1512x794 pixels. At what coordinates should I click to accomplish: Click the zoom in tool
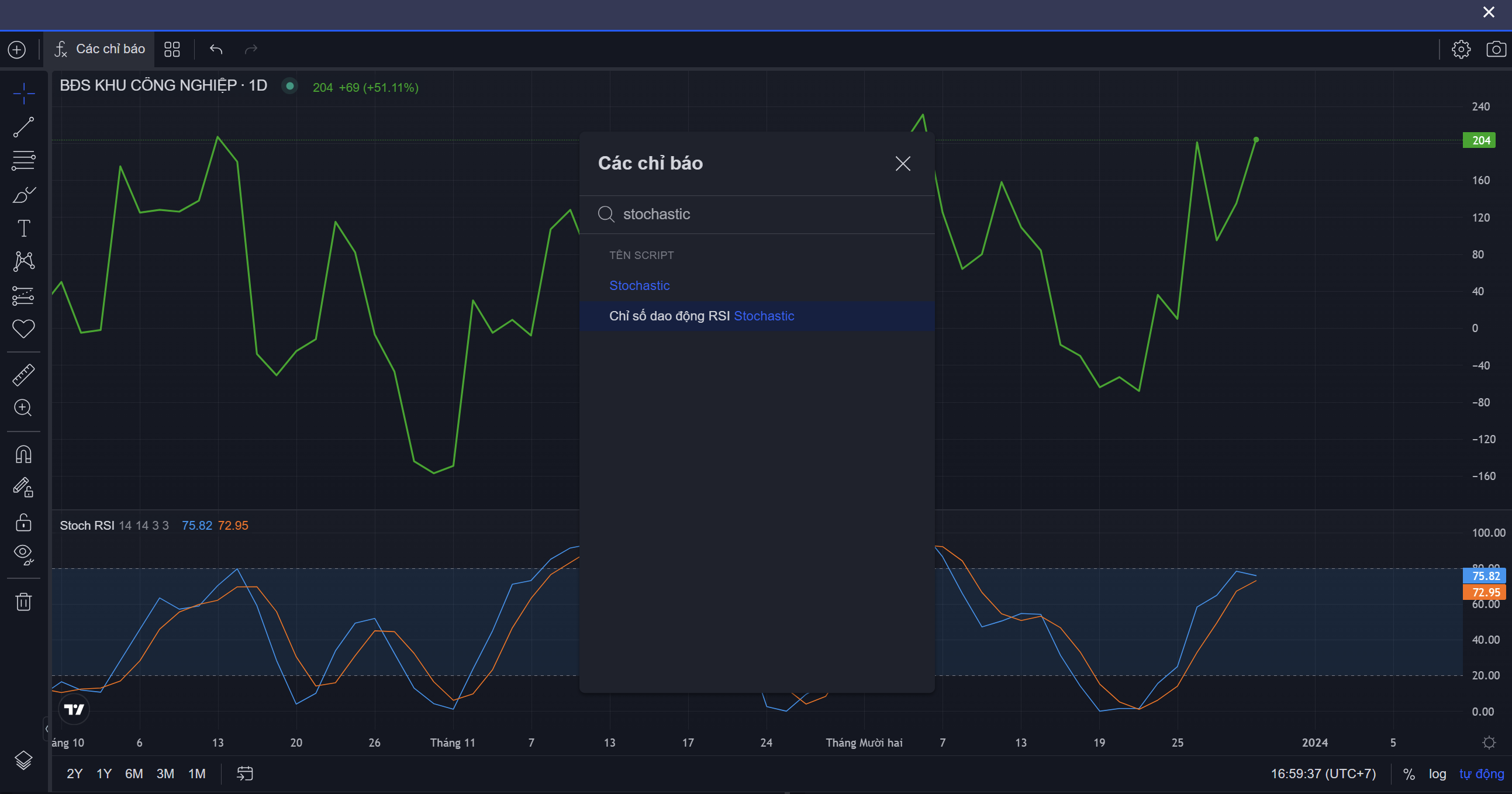[23, 408]
